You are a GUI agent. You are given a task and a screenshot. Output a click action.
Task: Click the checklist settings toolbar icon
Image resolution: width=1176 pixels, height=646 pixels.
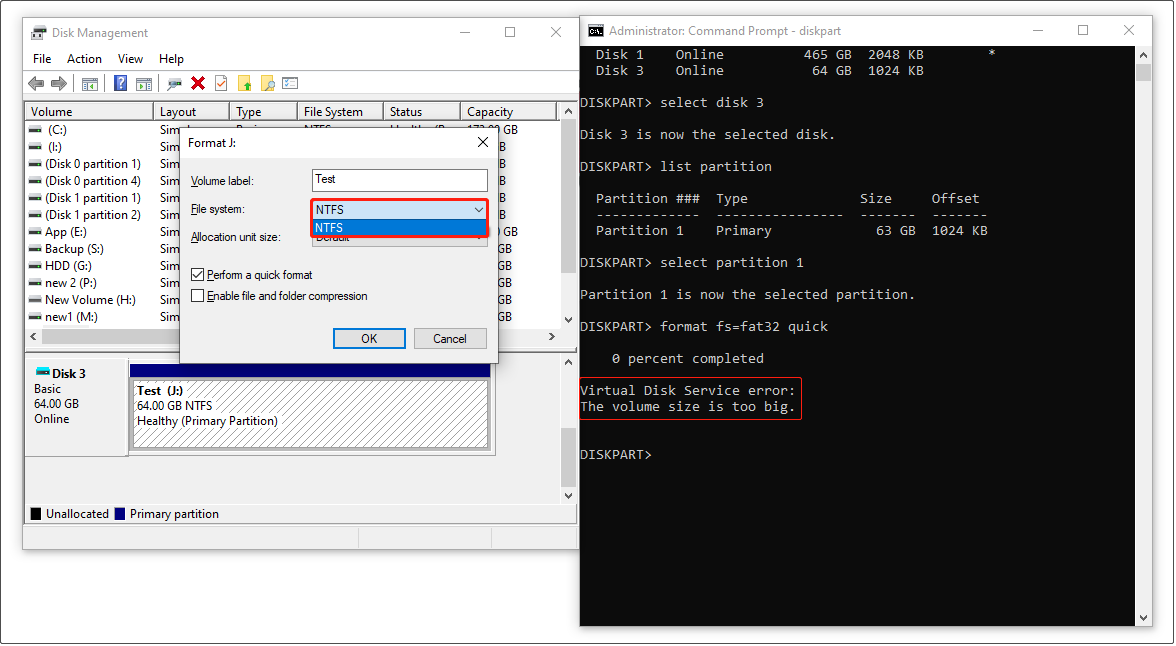pyautogui.click(x=290, y=83)
